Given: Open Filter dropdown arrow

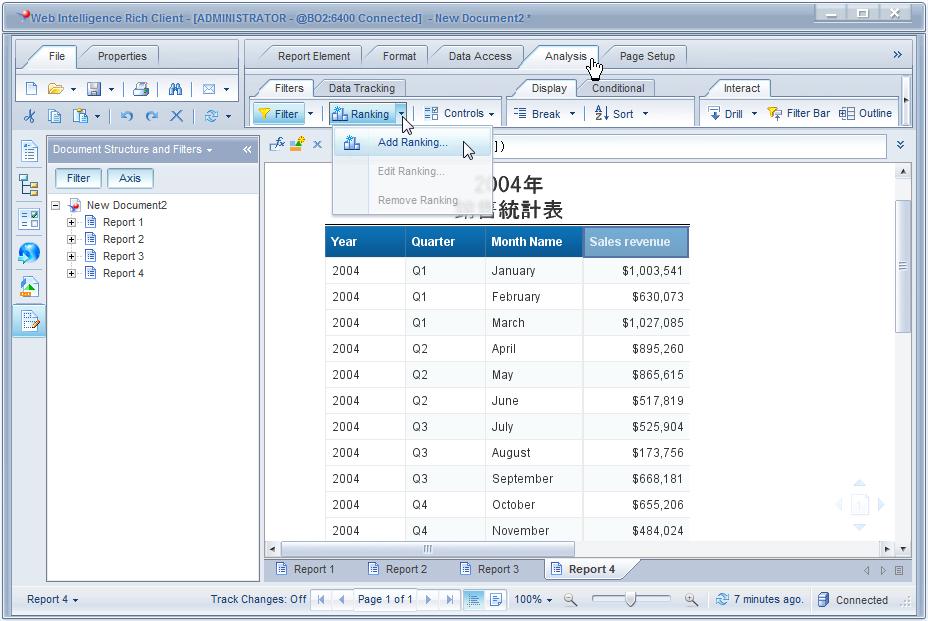Looking at the screenshot, I should point(310,114).
